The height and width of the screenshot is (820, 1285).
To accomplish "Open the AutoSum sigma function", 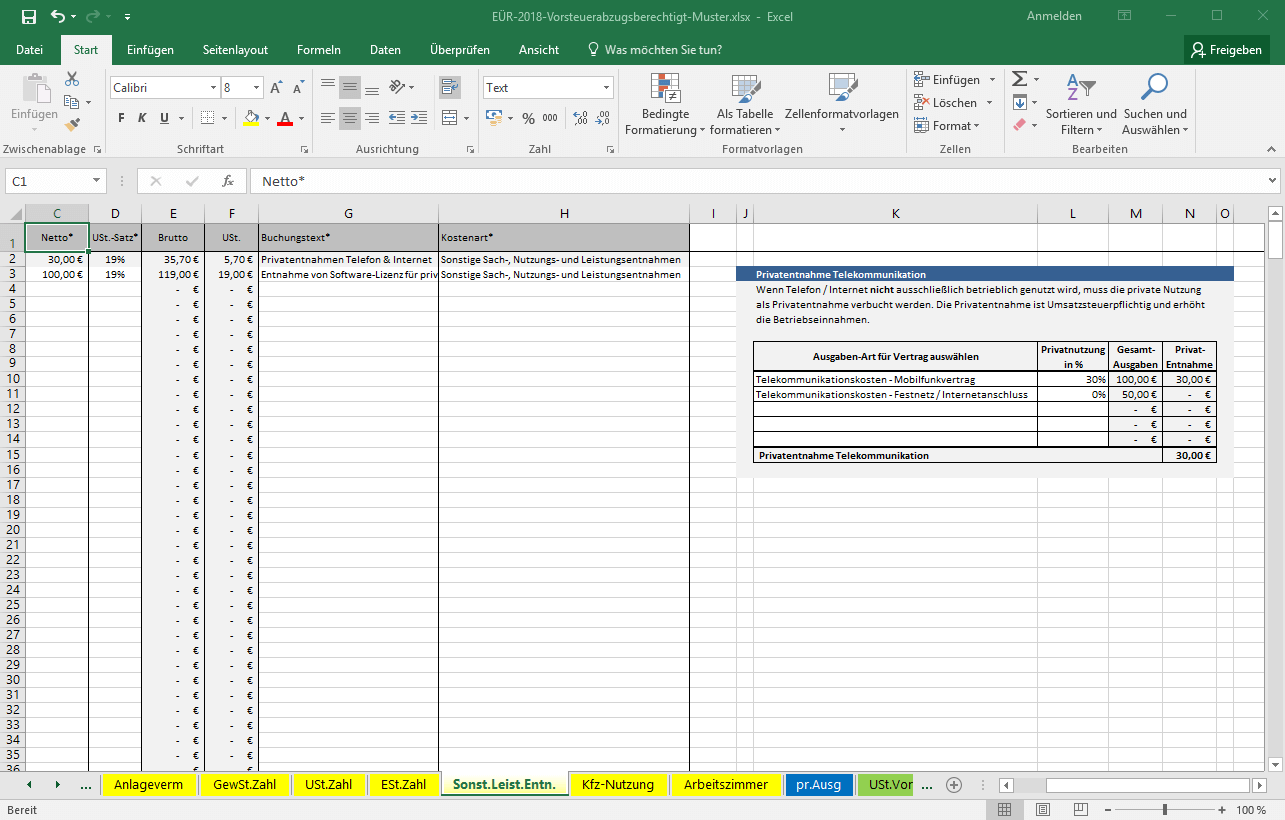I will (1019, 79).
